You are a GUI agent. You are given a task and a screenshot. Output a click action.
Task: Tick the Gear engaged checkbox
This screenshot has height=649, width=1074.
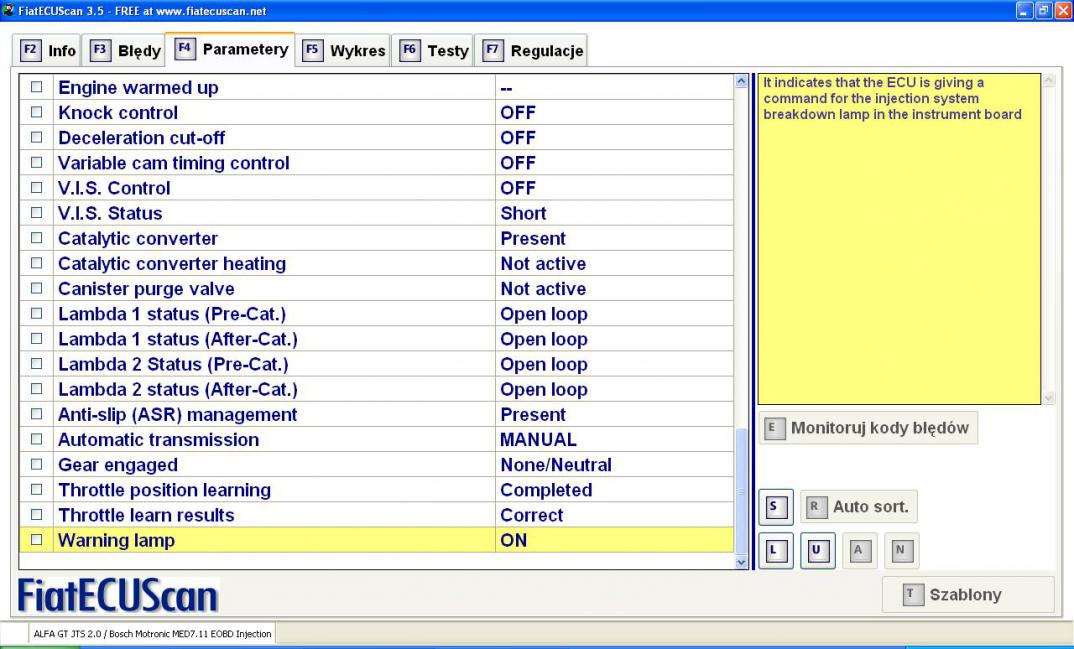click(36, 465)
